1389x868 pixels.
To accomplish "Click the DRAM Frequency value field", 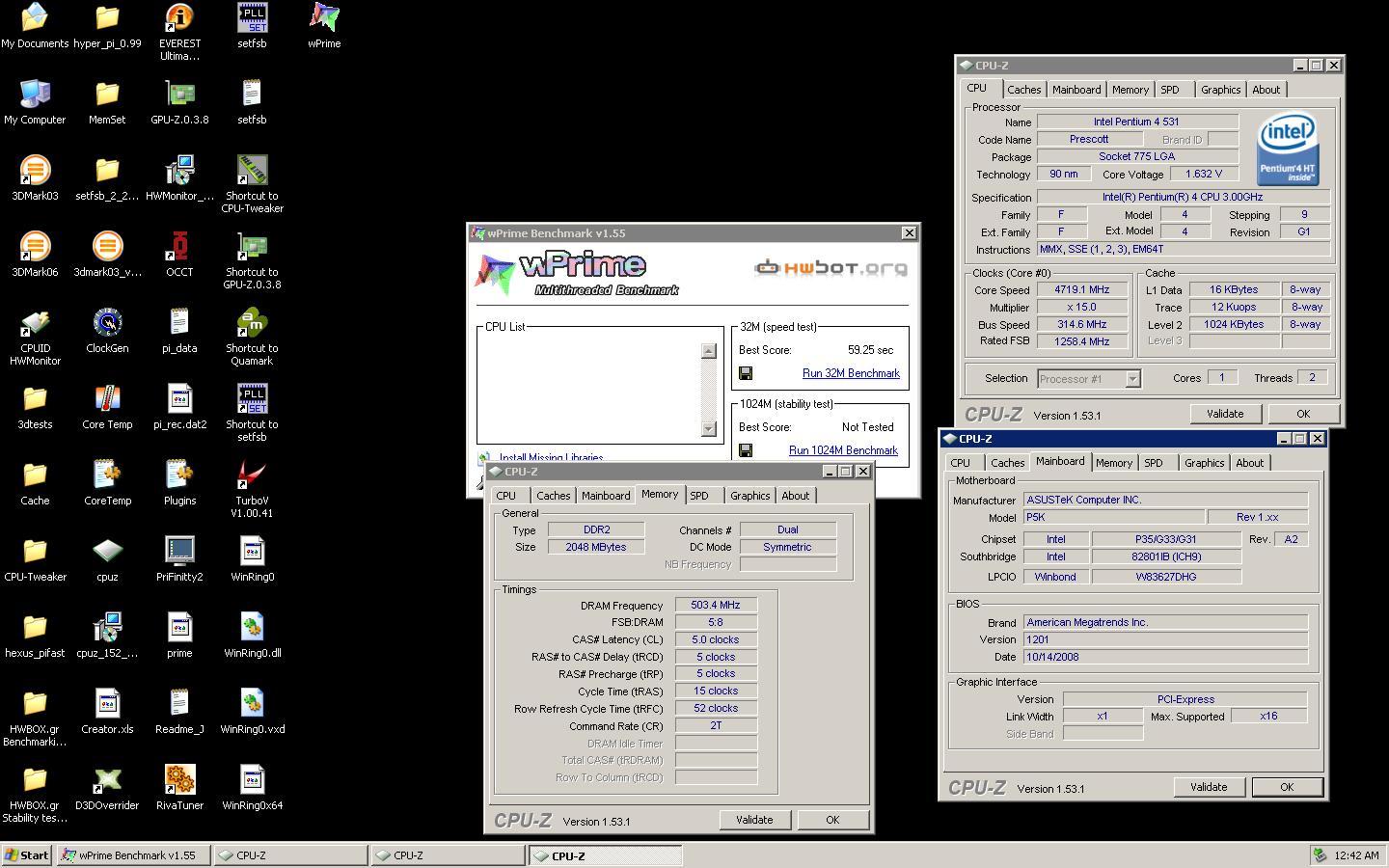I will pos(716,605).
